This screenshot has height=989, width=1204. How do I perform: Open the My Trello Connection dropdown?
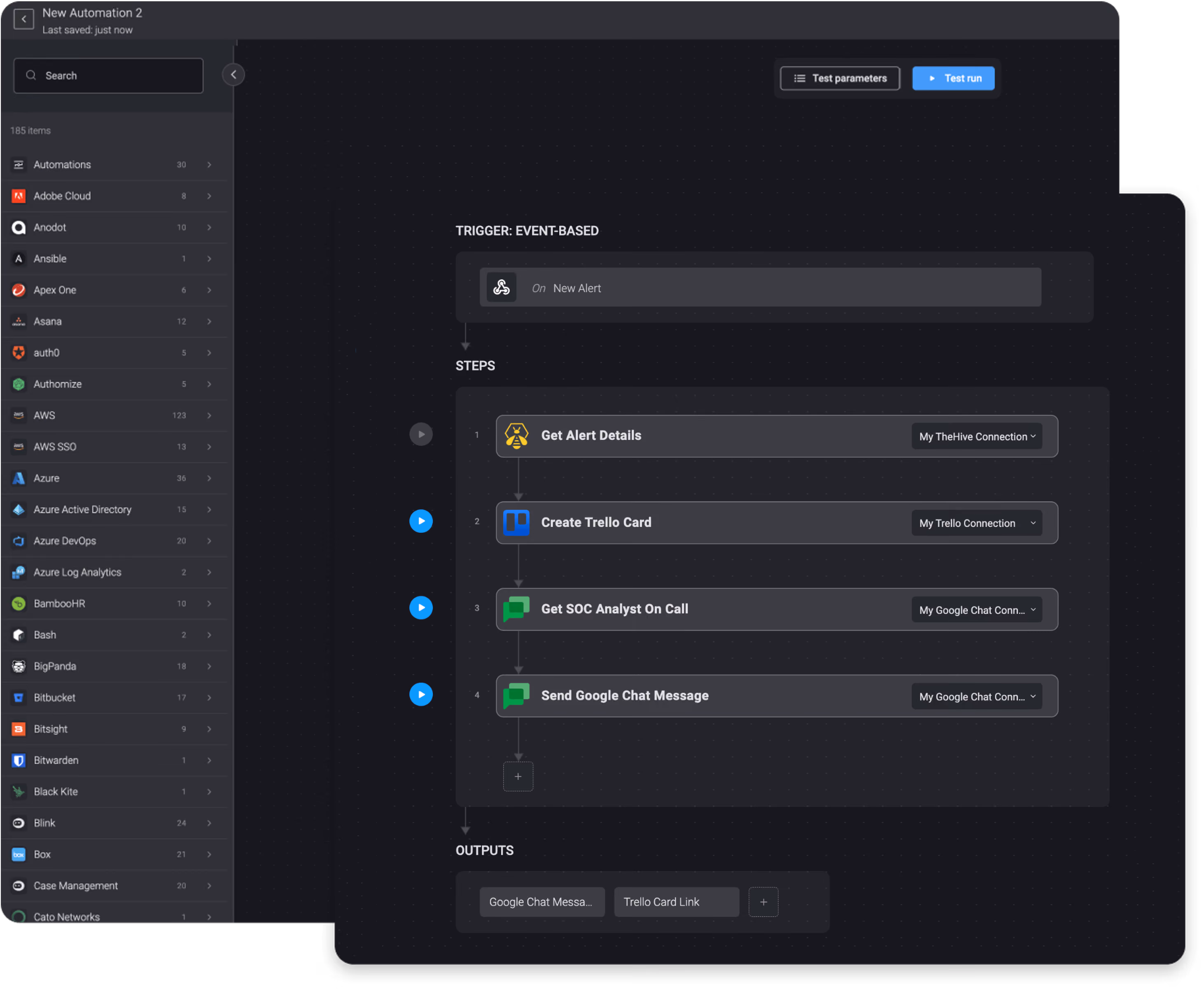click(978, 523)
